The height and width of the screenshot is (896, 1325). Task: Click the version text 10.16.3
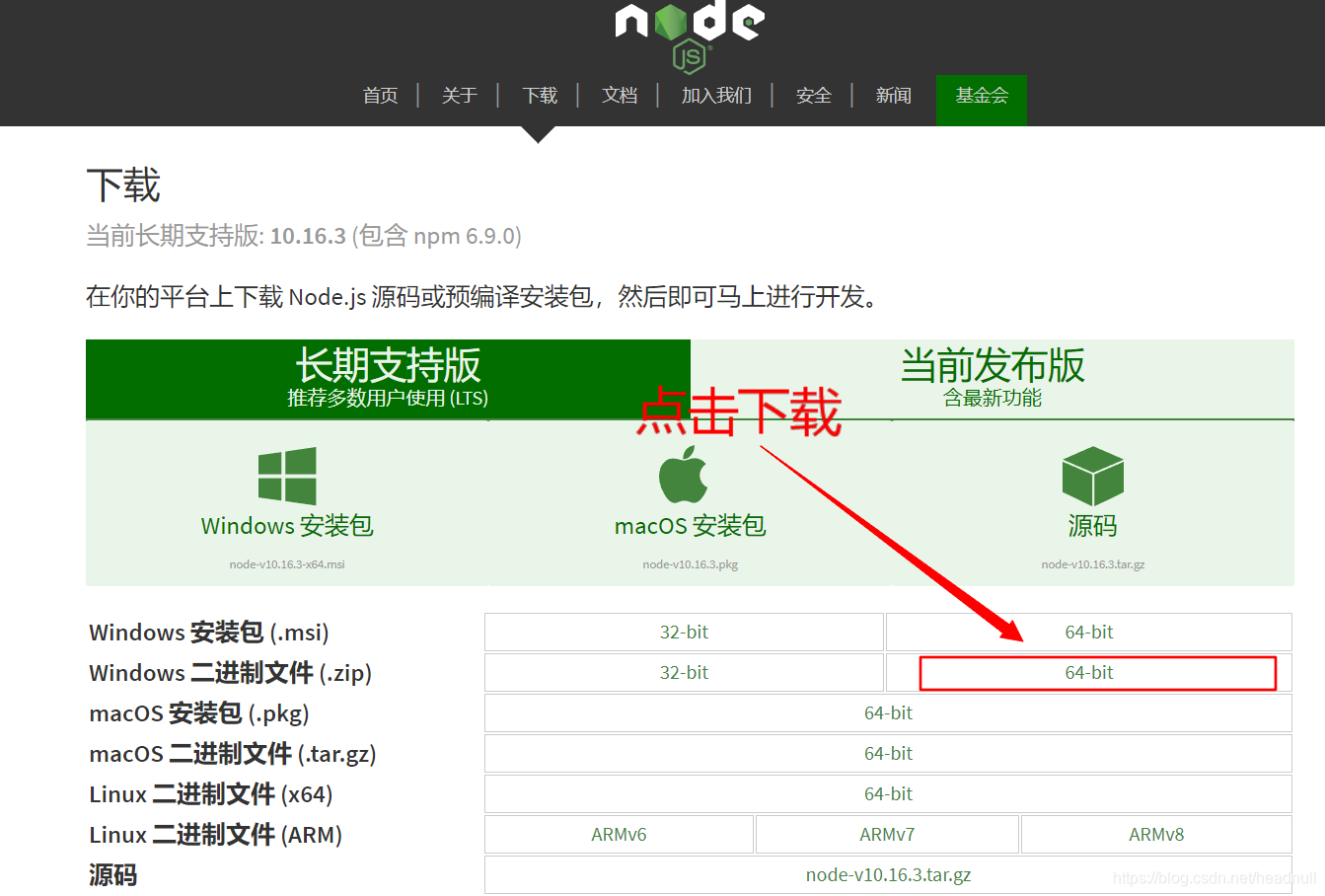pos(308,236)
